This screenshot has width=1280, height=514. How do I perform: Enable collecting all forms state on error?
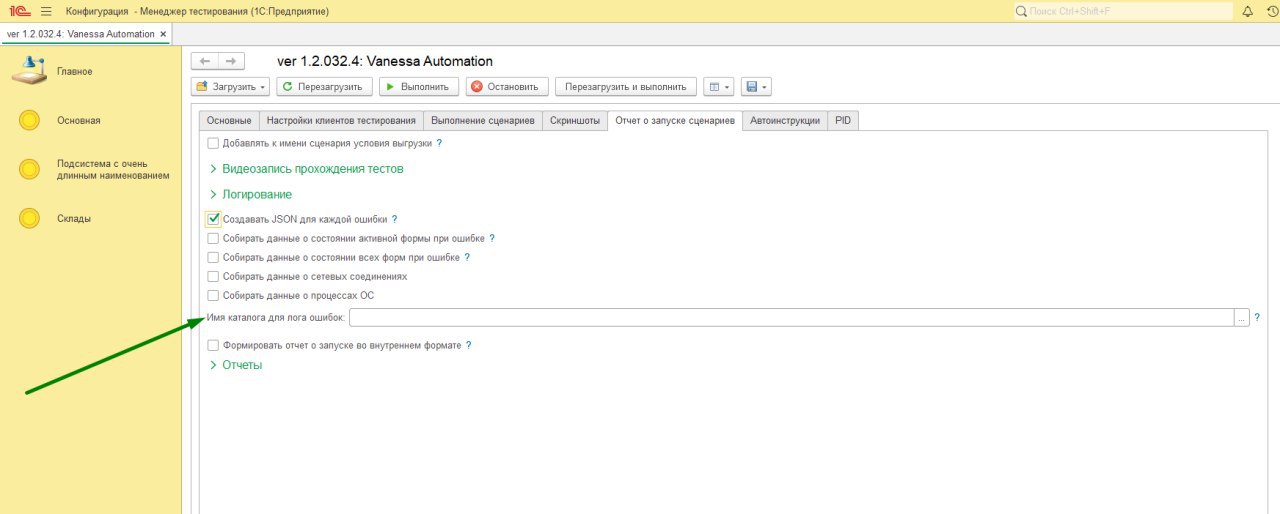coord(213,257)
